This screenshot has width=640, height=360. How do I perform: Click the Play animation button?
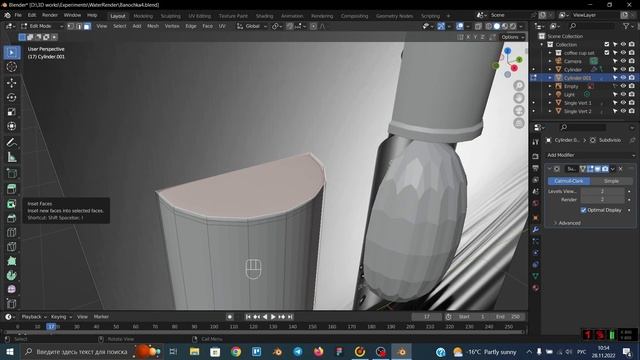tap(273, 317)
